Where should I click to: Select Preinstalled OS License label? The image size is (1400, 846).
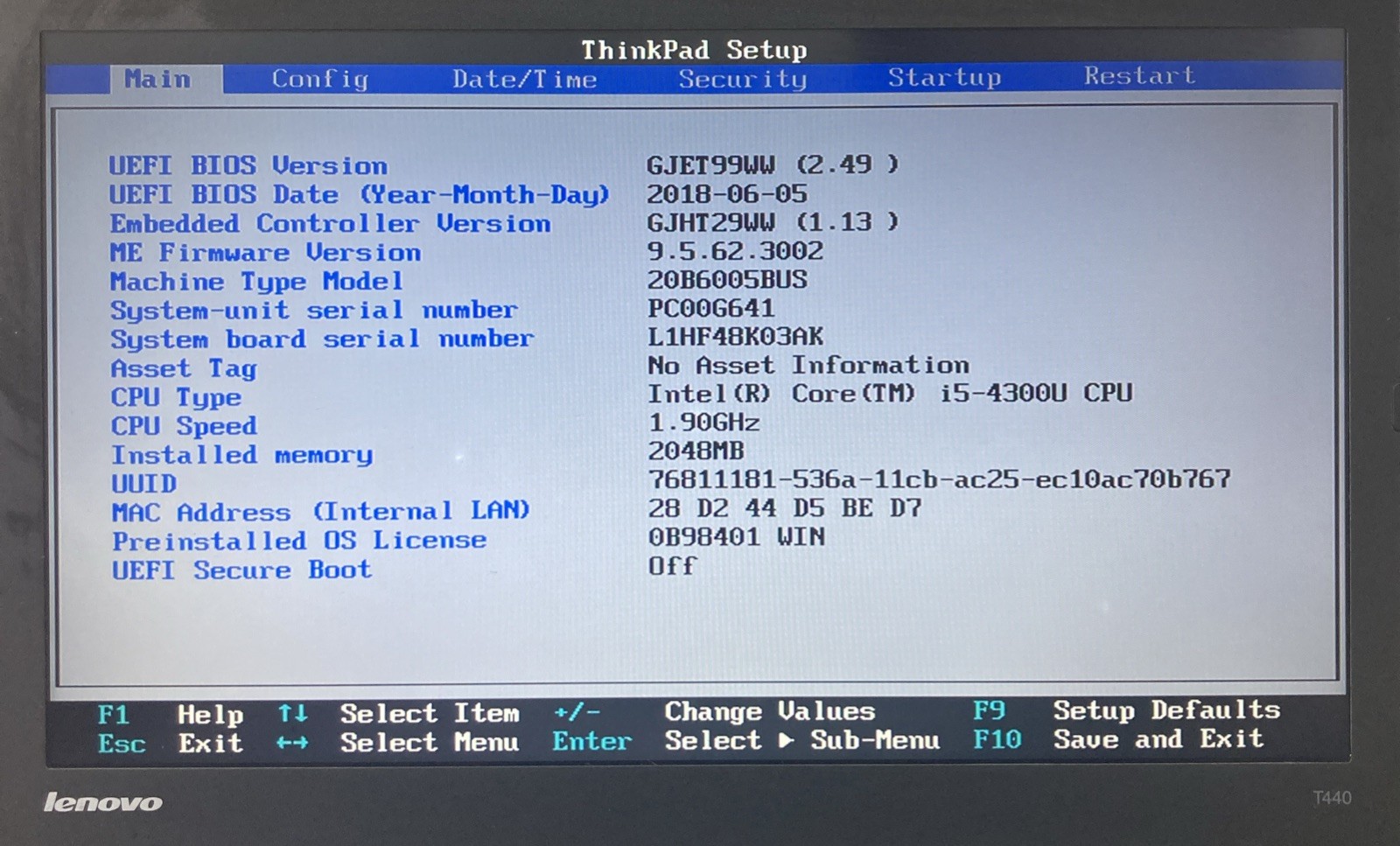(x=299, y=541)
